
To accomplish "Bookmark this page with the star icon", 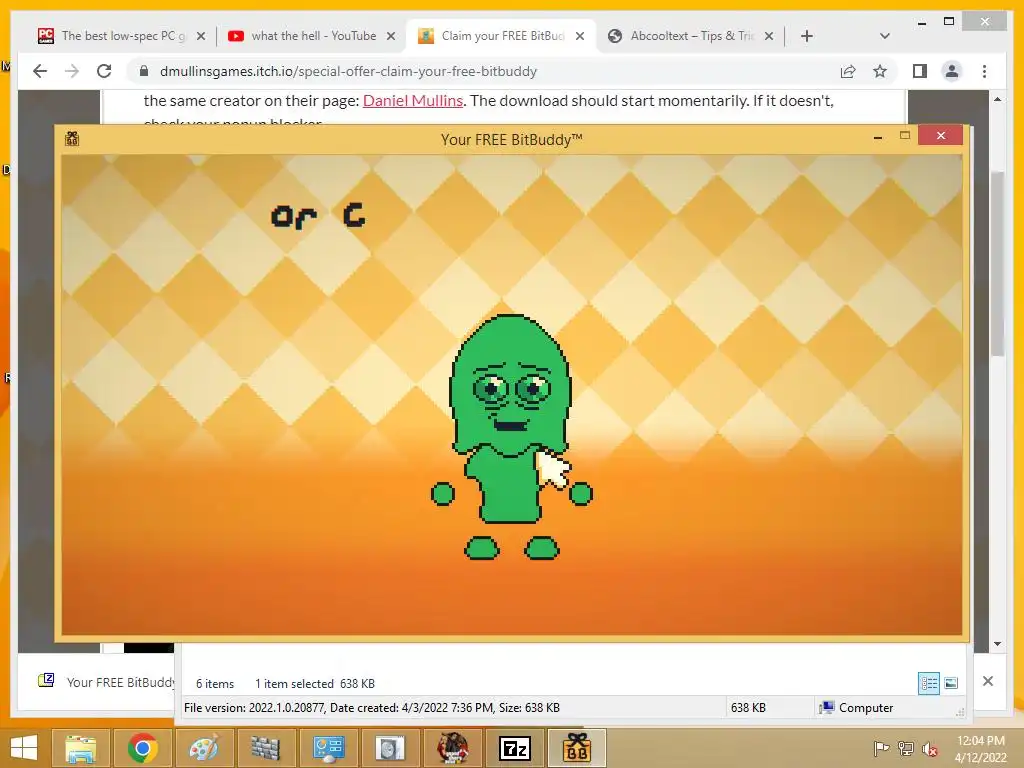I will pos(880,71).
